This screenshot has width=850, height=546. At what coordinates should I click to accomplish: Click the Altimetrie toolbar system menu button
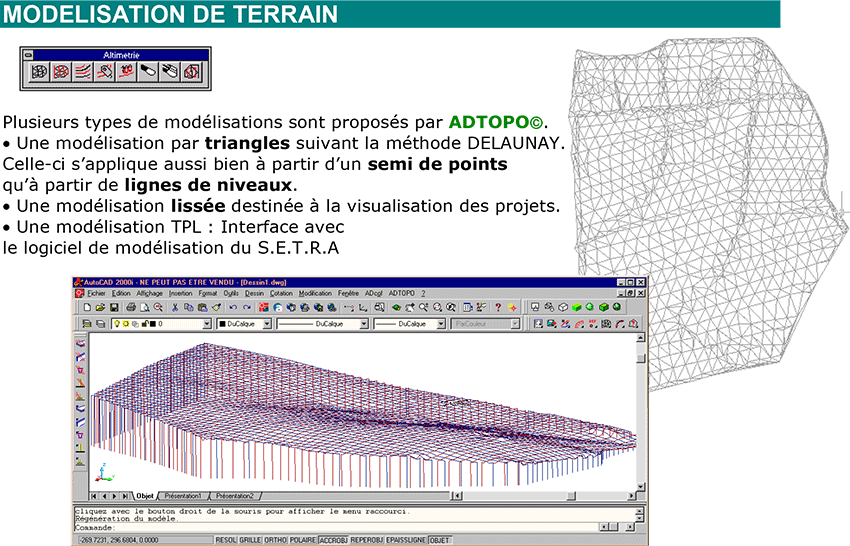pyautogui.click(x=28, y=55)
